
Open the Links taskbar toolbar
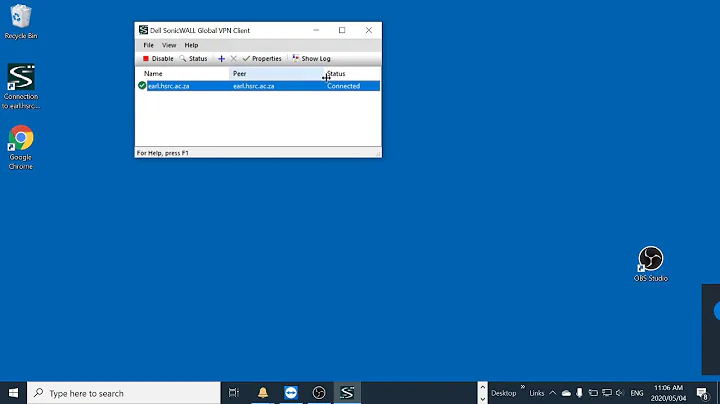click(536, 393)
